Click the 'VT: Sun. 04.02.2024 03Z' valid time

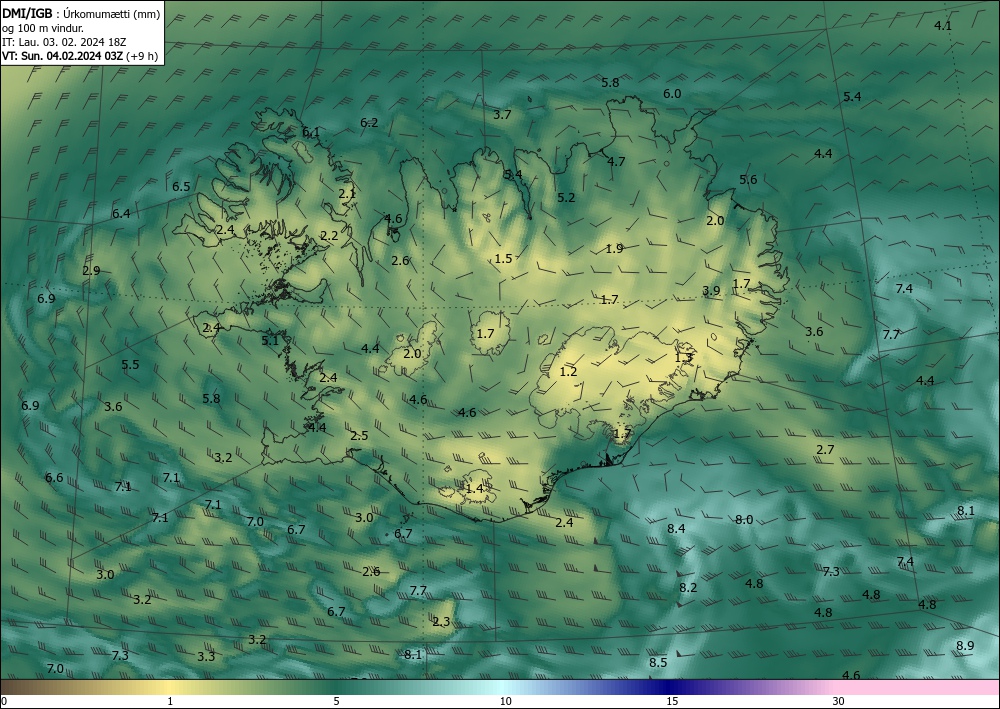(x=62, y=55)
